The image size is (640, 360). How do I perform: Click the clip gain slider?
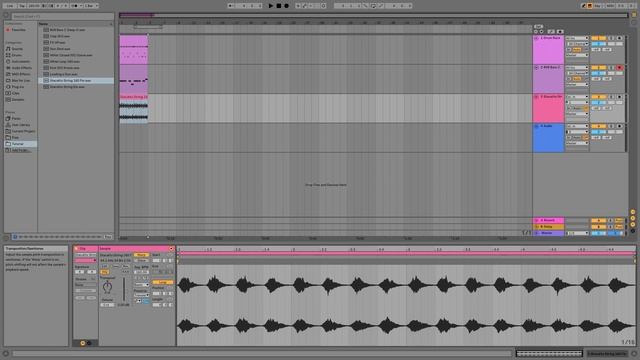tap(124, 289)
